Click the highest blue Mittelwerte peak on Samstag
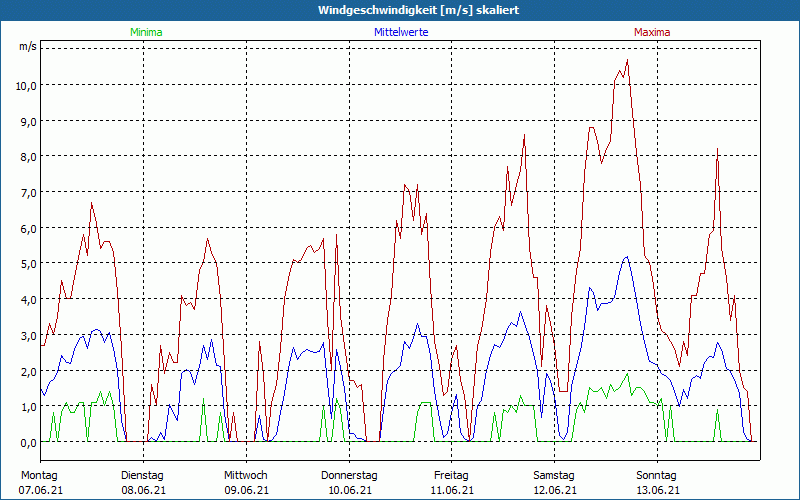This screenshot has height=500, width=800. 627,257
